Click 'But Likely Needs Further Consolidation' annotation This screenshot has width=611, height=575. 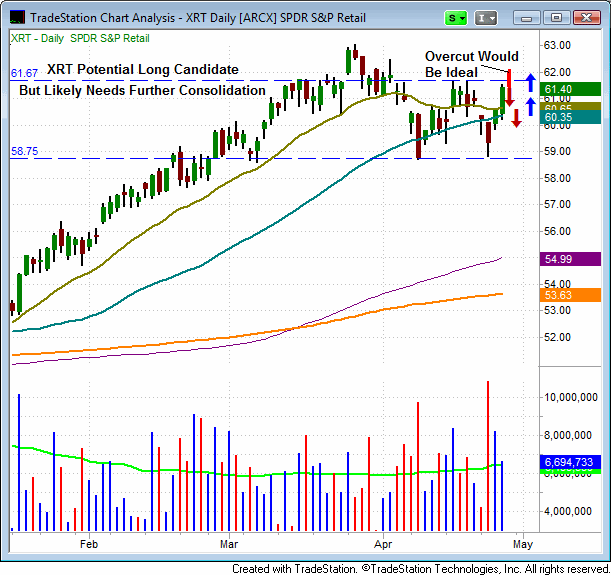point(142,91)
